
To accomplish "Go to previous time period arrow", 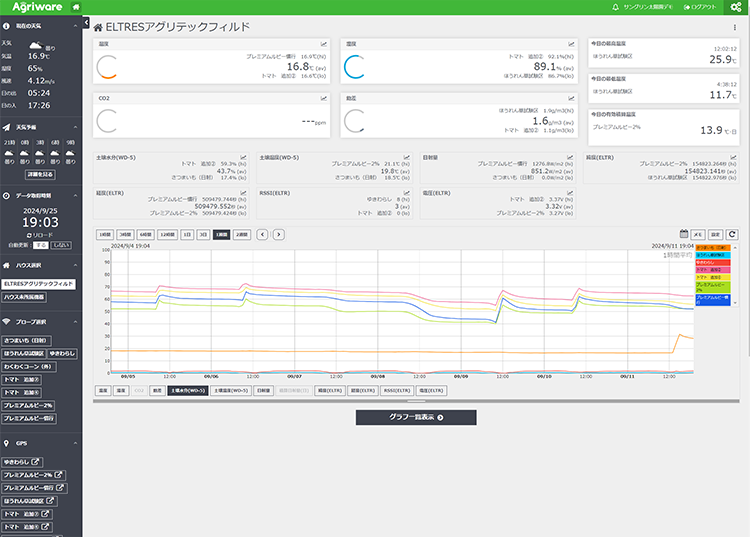I will click(262, 234).
